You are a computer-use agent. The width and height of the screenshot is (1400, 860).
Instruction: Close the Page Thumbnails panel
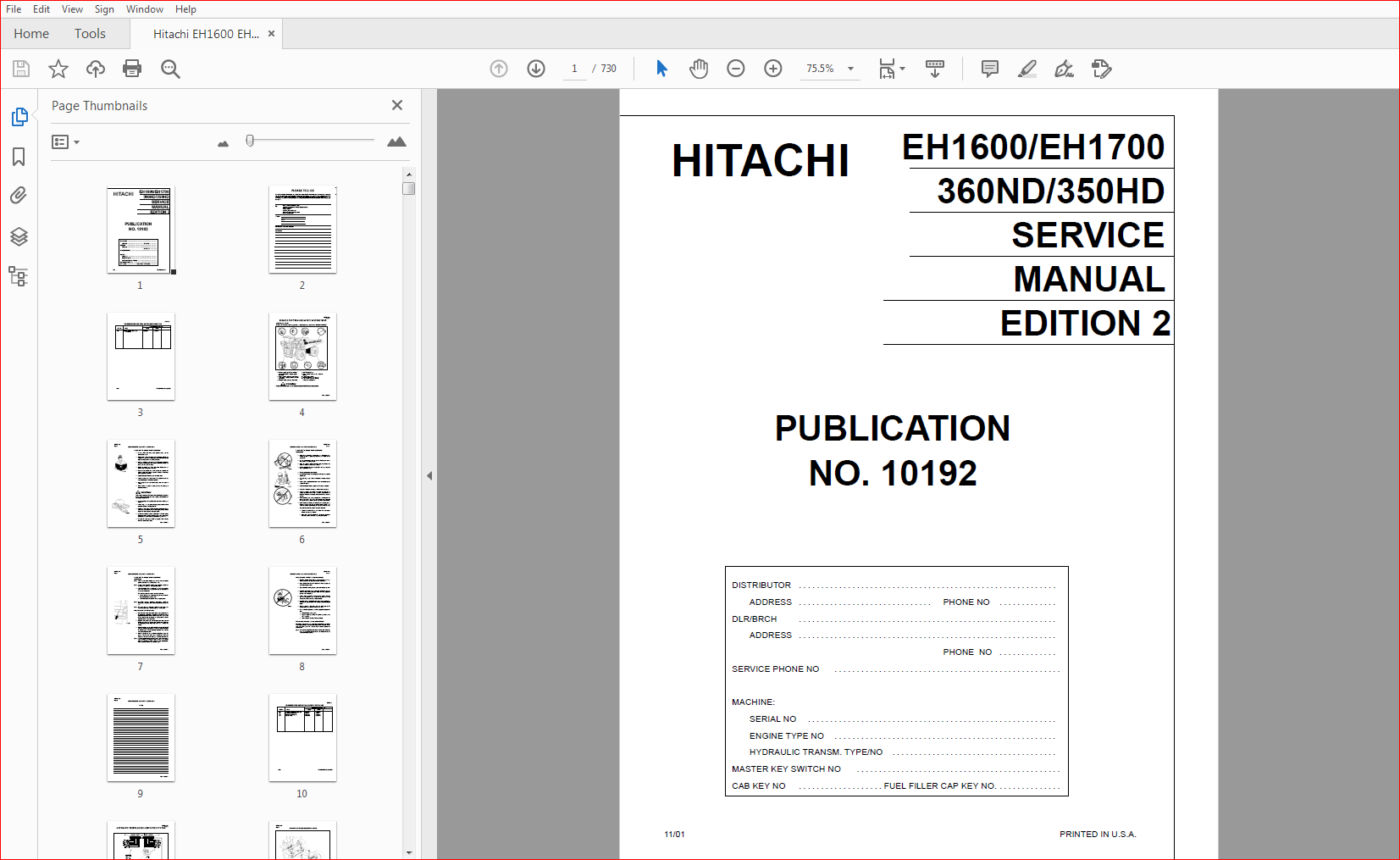point(397,105)
